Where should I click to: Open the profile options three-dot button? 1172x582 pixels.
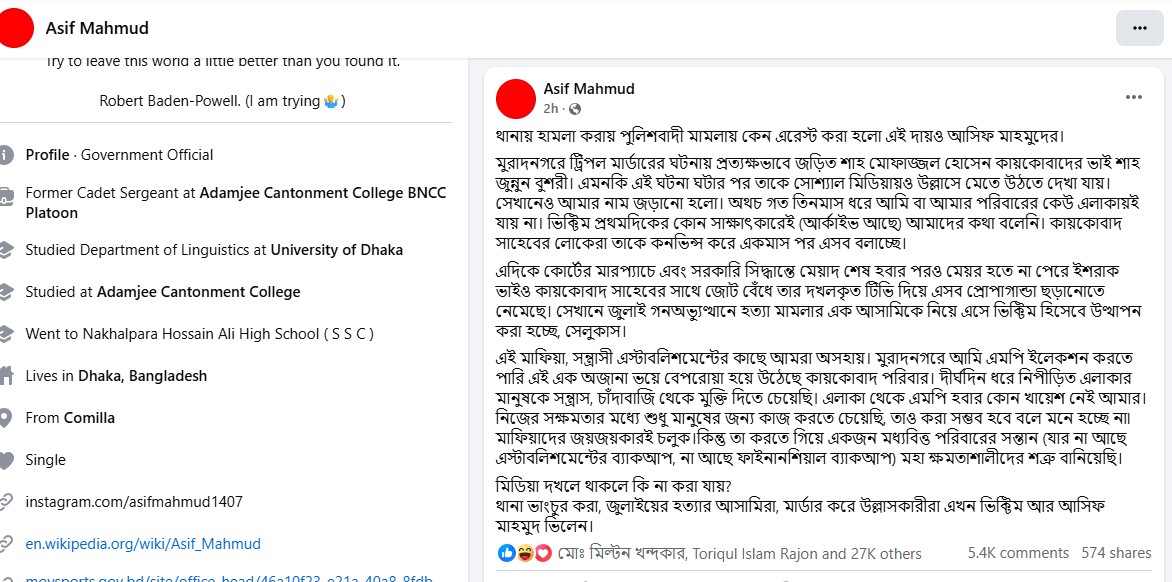point(1139,28)
